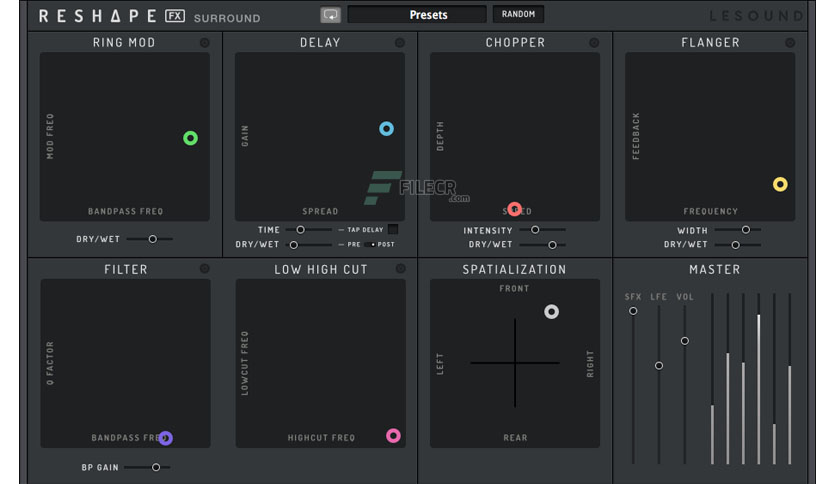Image resolution: width=836 pixels, height=484 pixels.
Task: Click the pink Low High Cut handle
Action: [393, 436]
